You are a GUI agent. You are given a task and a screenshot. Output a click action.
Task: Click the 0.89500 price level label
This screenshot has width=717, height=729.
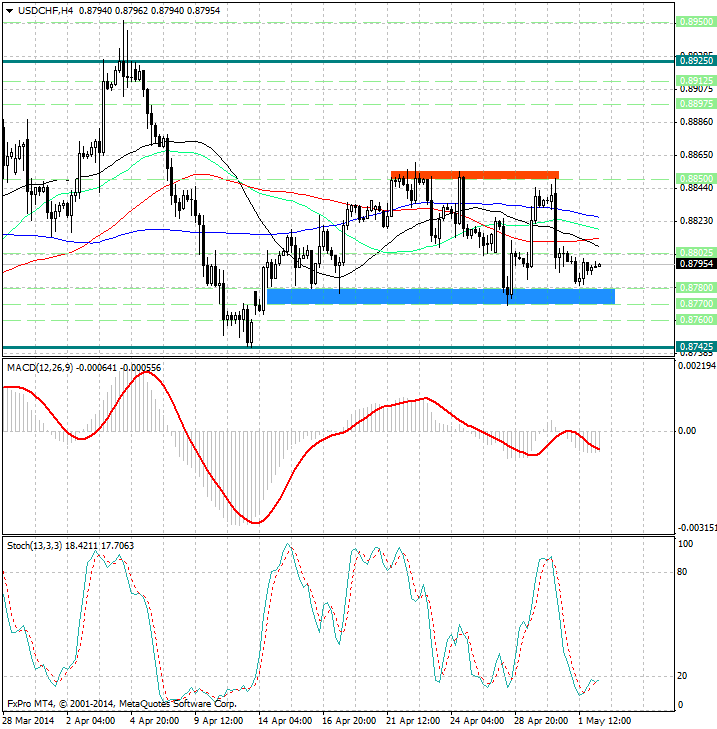tap(696, 22)
